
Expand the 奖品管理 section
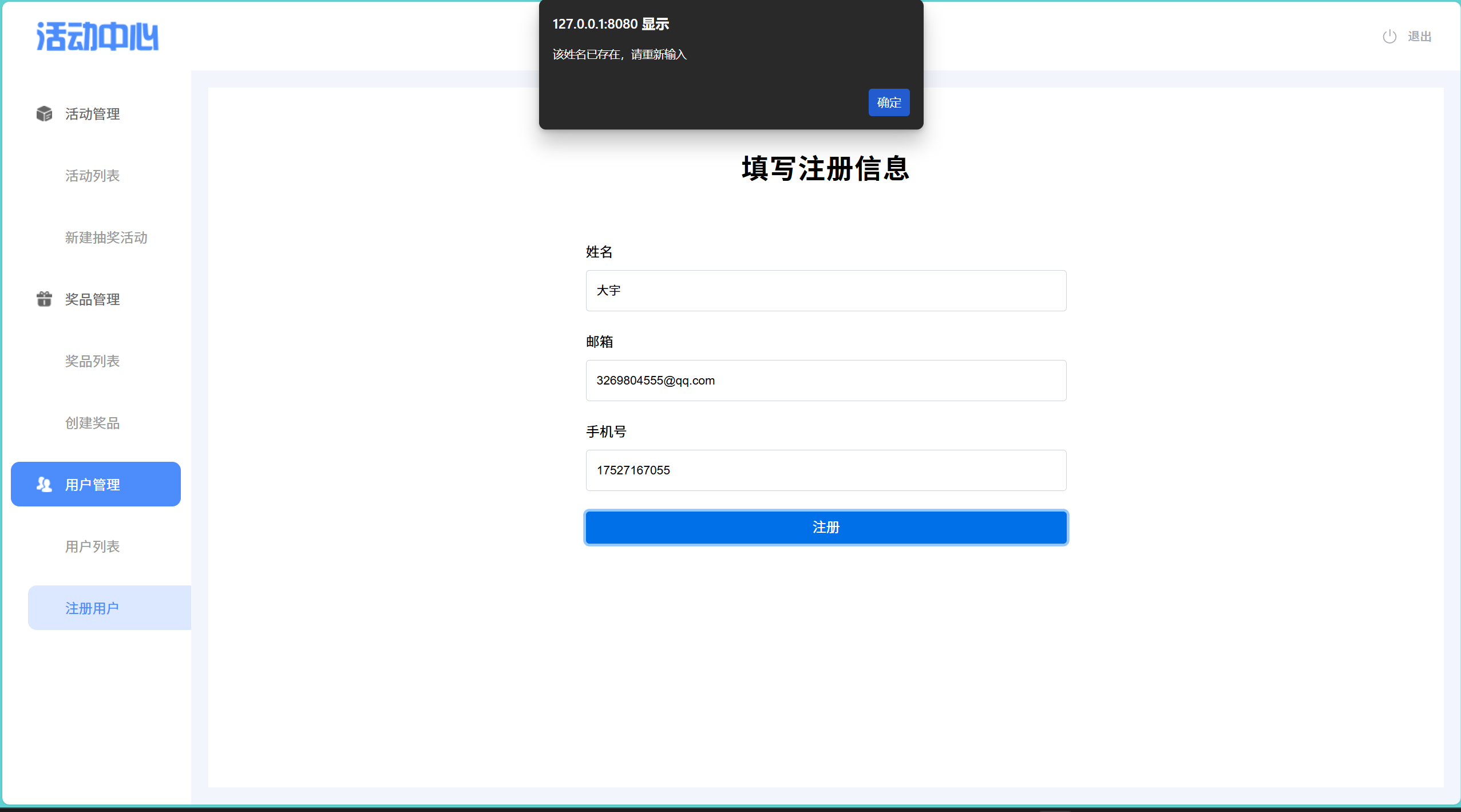point(92,299)
